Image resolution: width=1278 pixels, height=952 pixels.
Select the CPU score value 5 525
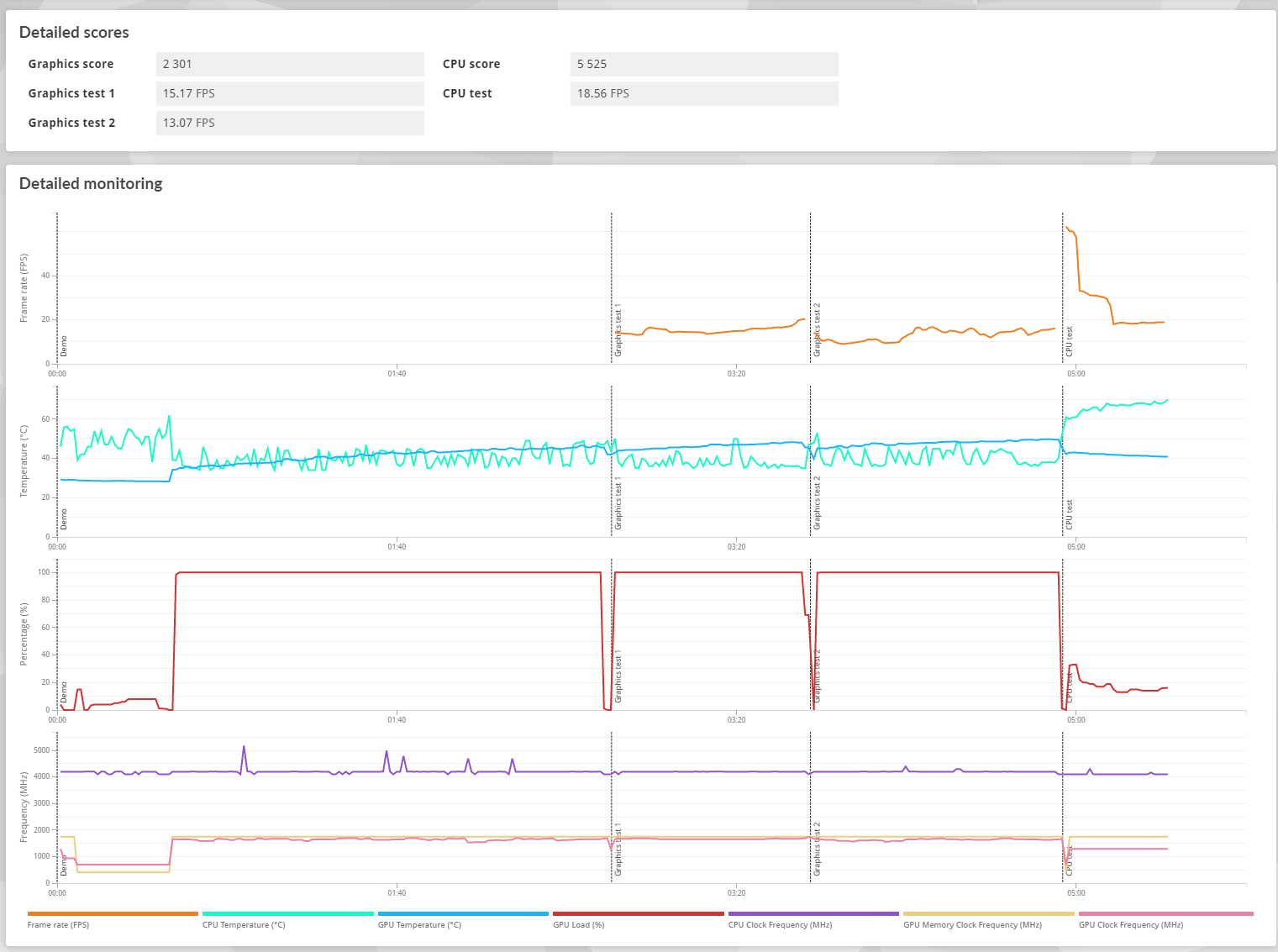(x=704, y=64)
